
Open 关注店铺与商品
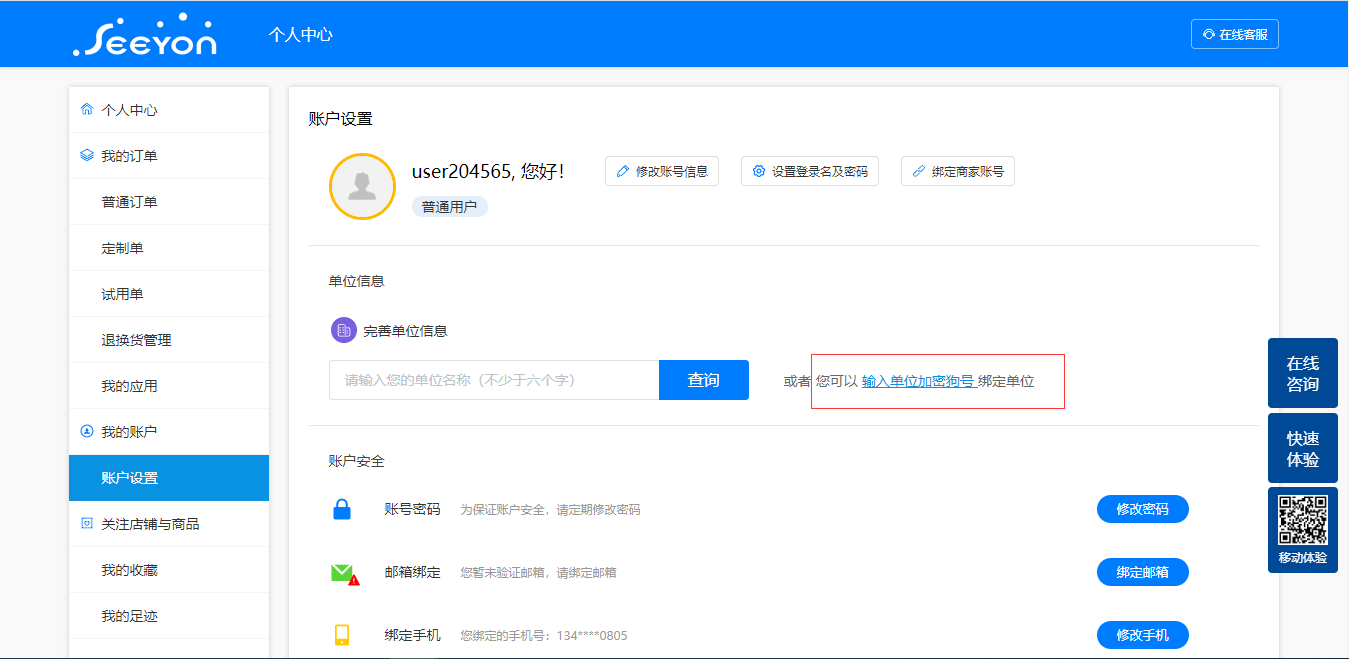point(169,524)
